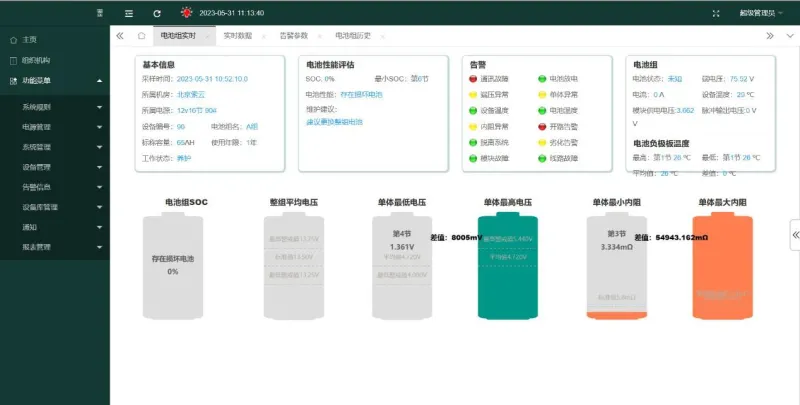Collapse the 功能菜单 section arrow
Image resolution: width=800 pixels, height=405 pixels.
point(99,81)
